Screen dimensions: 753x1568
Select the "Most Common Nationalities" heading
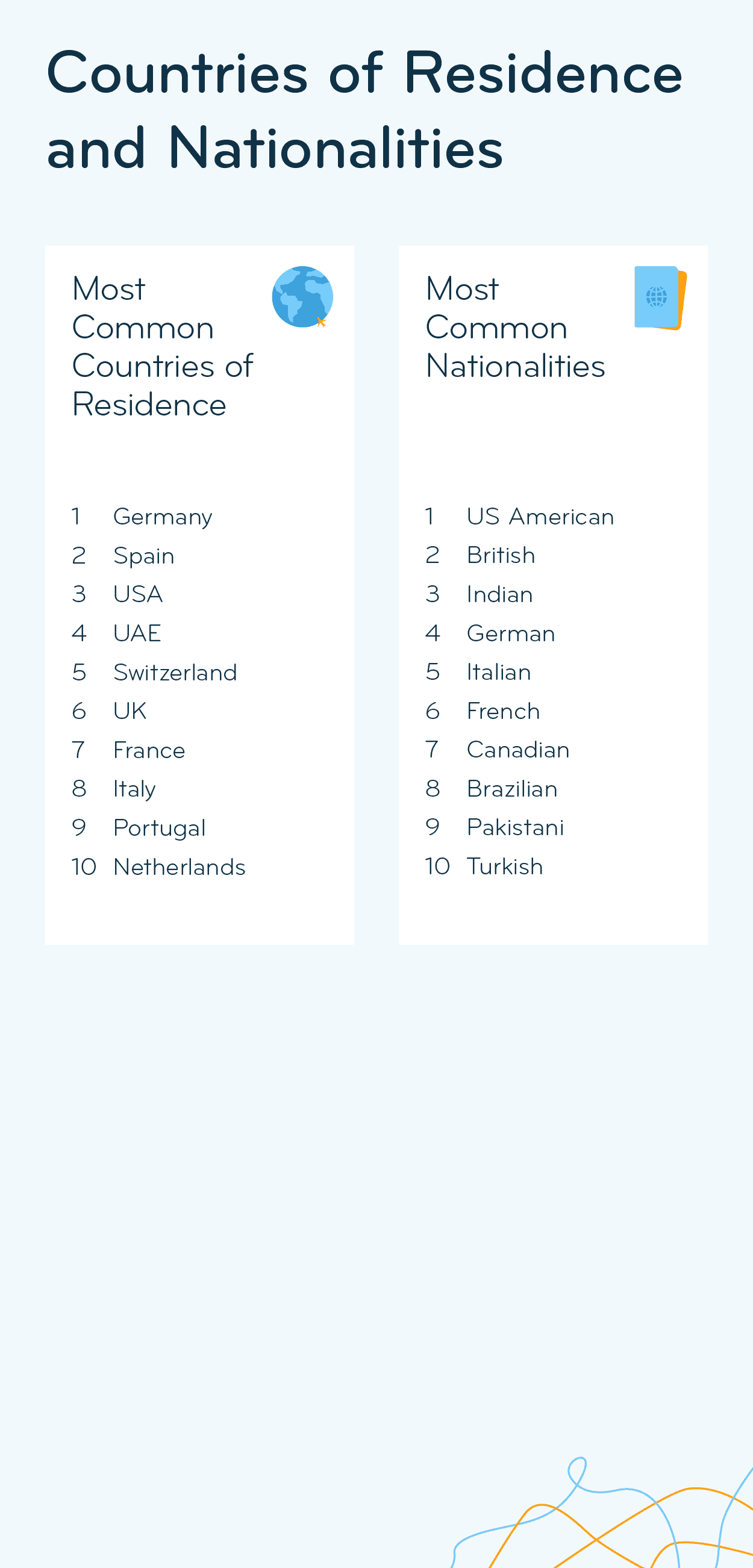point(515,328)
